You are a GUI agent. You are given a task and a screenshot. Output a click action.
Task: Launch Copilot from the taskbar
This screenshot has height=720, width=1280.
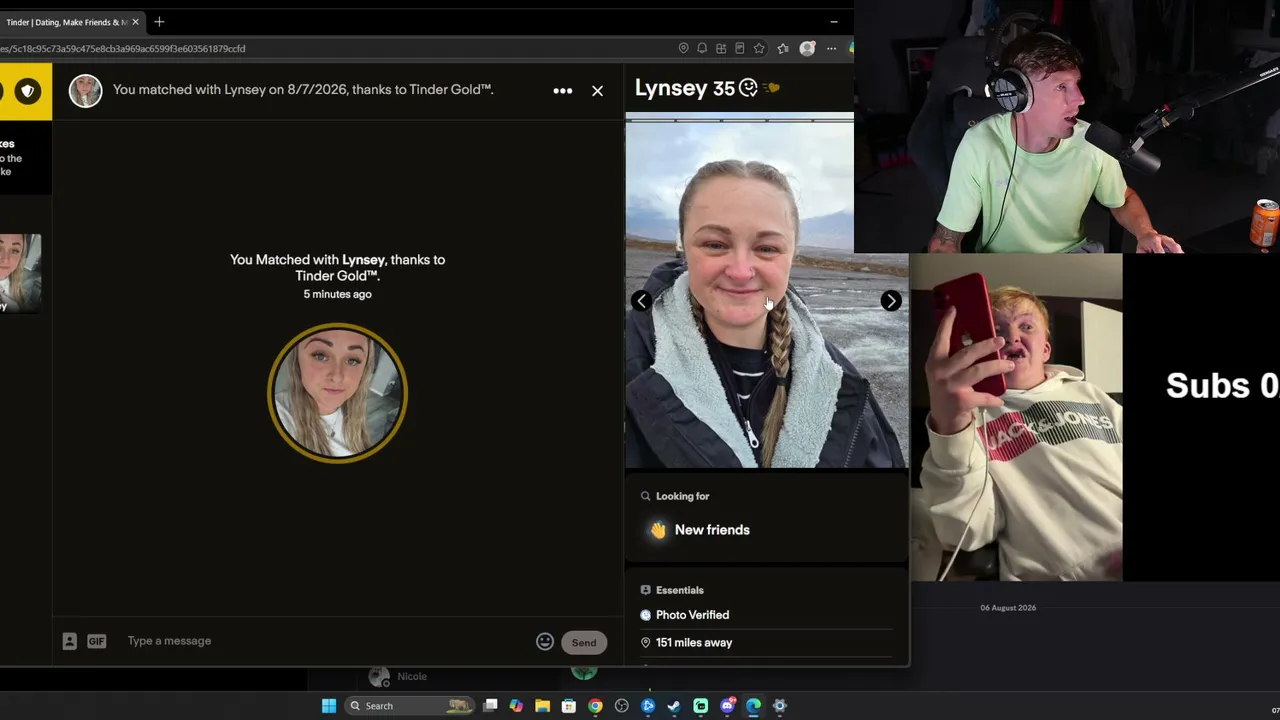(x=516, y=706)
